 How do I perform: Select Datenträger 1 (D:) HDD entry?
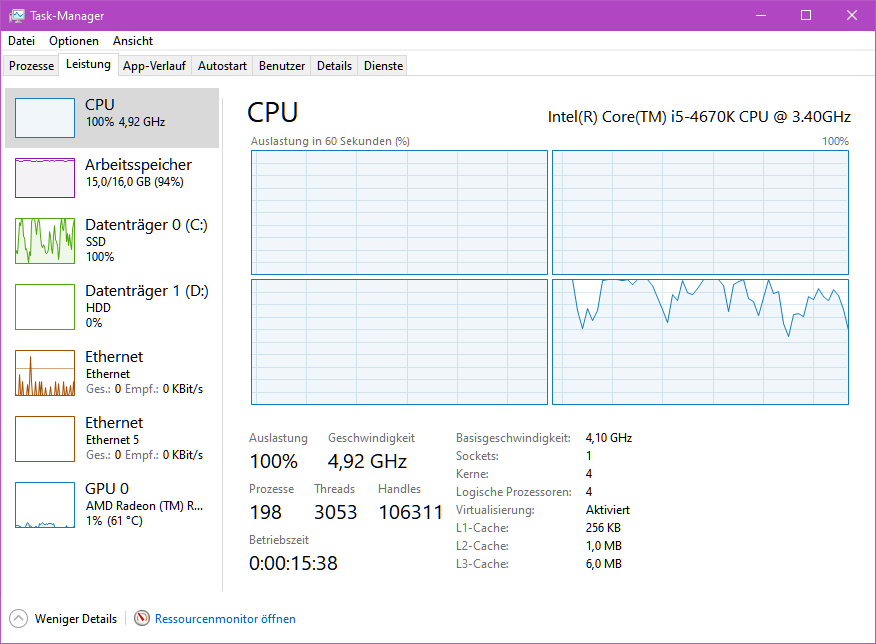click(112, 306)
